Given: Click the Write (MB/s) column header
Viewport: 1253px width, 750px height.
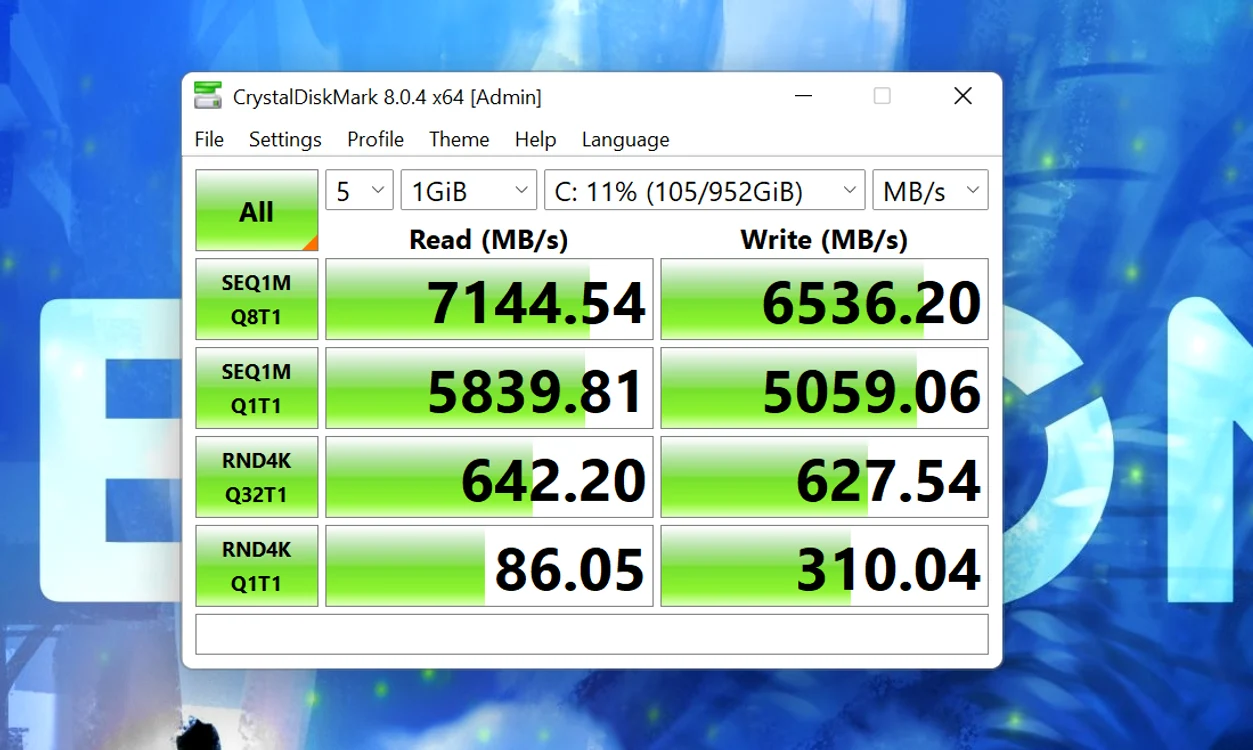Looking at the screenshot, I should click(824, 240).
